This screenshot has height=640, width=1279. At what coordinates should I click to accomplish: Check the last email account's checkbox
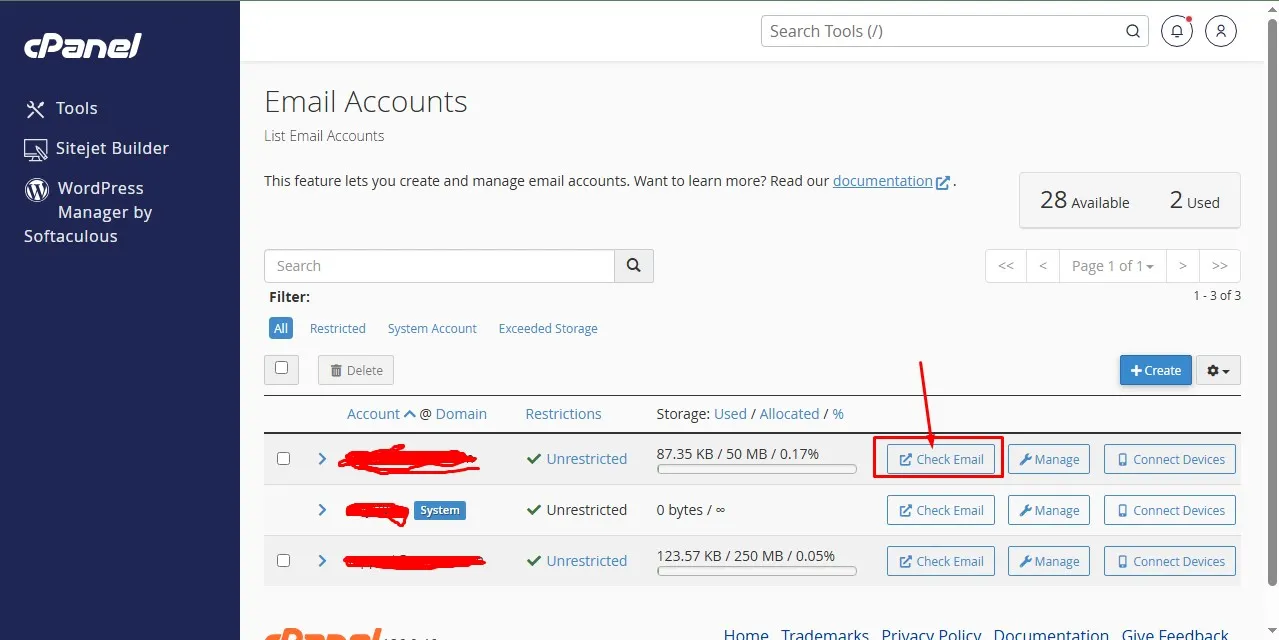[283, 560]
